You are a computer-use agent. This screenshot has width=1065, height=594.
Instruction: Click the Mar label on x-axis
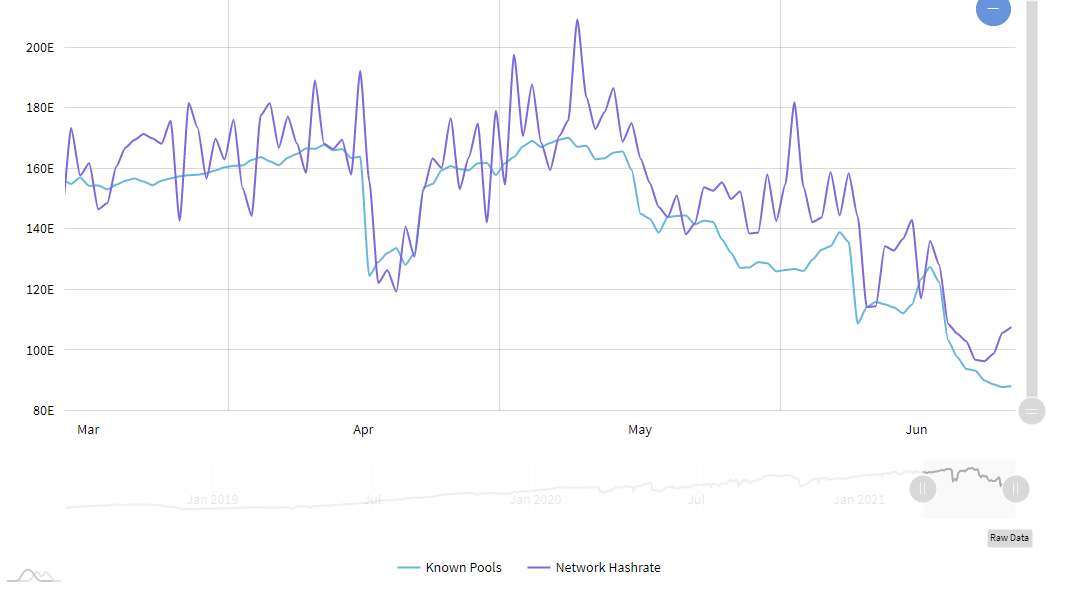pyautogui.click(x=88, y=430)
